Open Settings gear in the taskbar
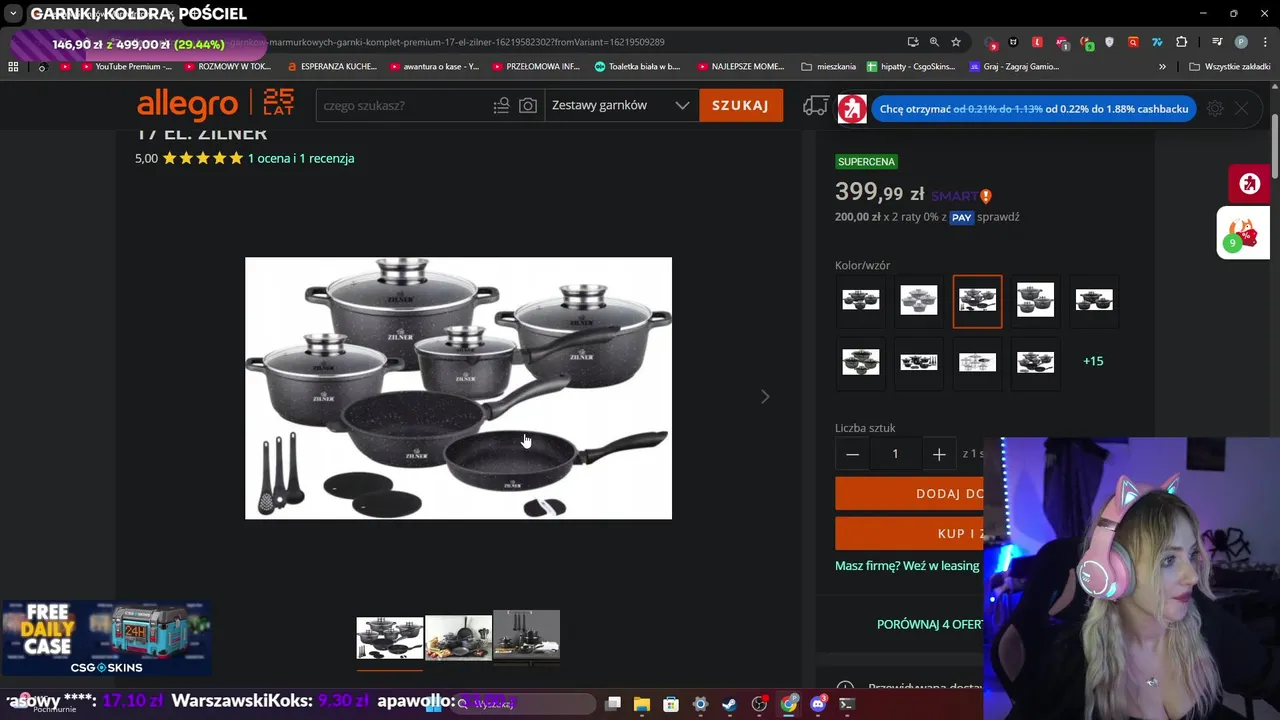The height and width of the screenshot is (720, 1280). (701, 704)
